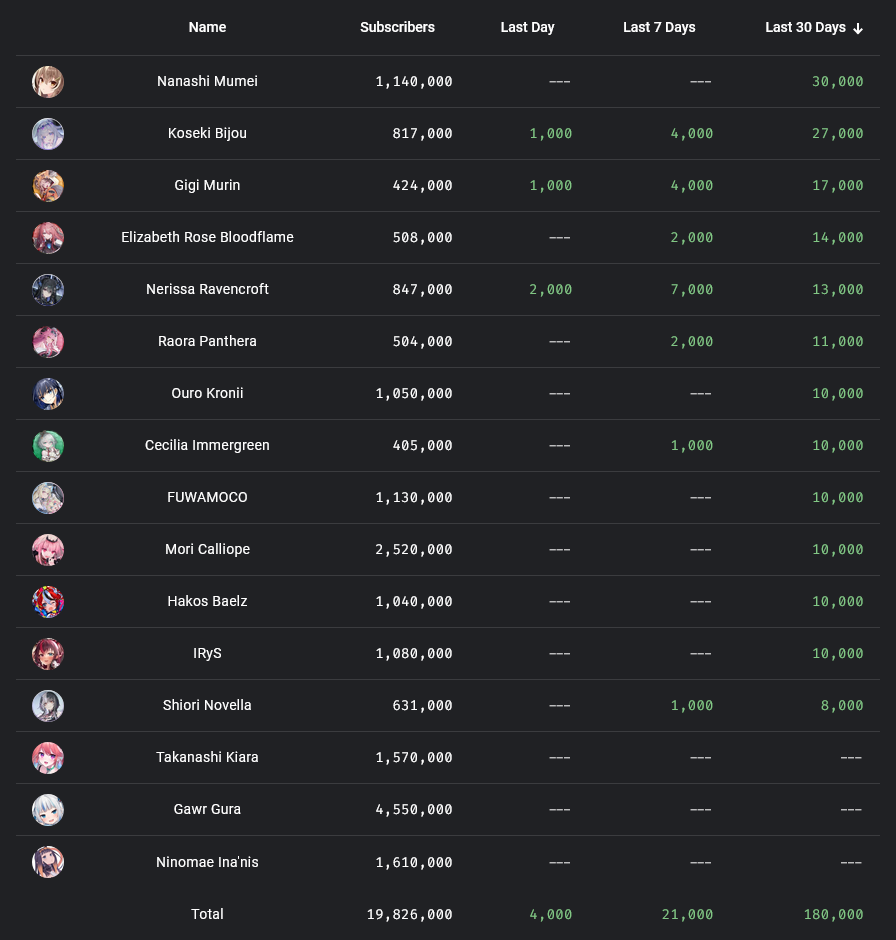Click Mori Calliope's pink avatar

pos(48,550)
